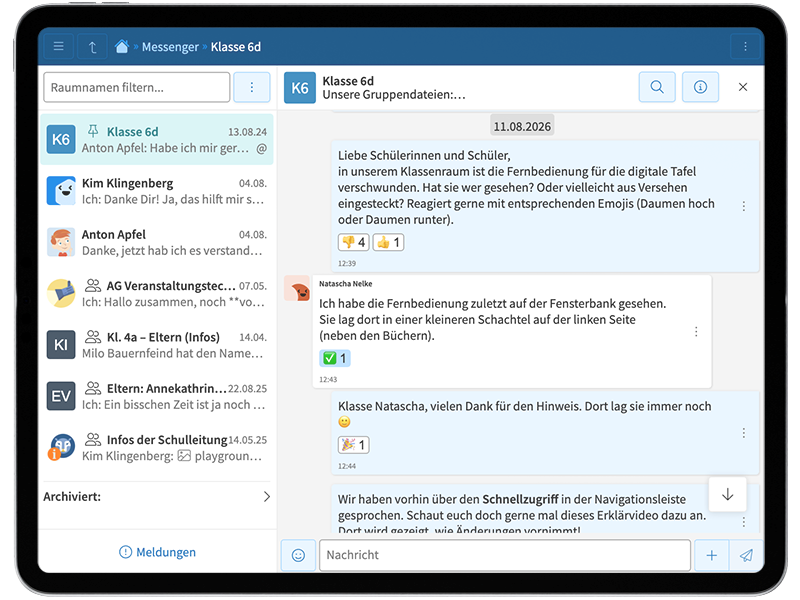Send message with paper plane icon
Image resolution: width=800 pixels, height=600 pixels.
tap(746, 555)
